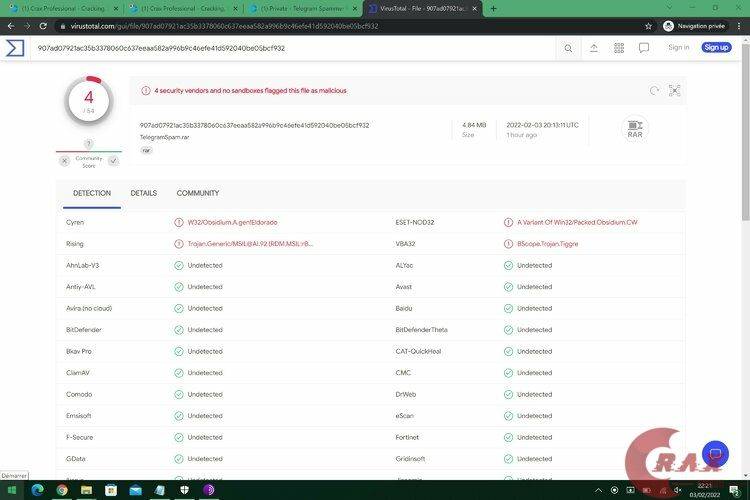
Task: Open a new browser tab with plus
Action: pyautogui.click(x=493, y=8)
